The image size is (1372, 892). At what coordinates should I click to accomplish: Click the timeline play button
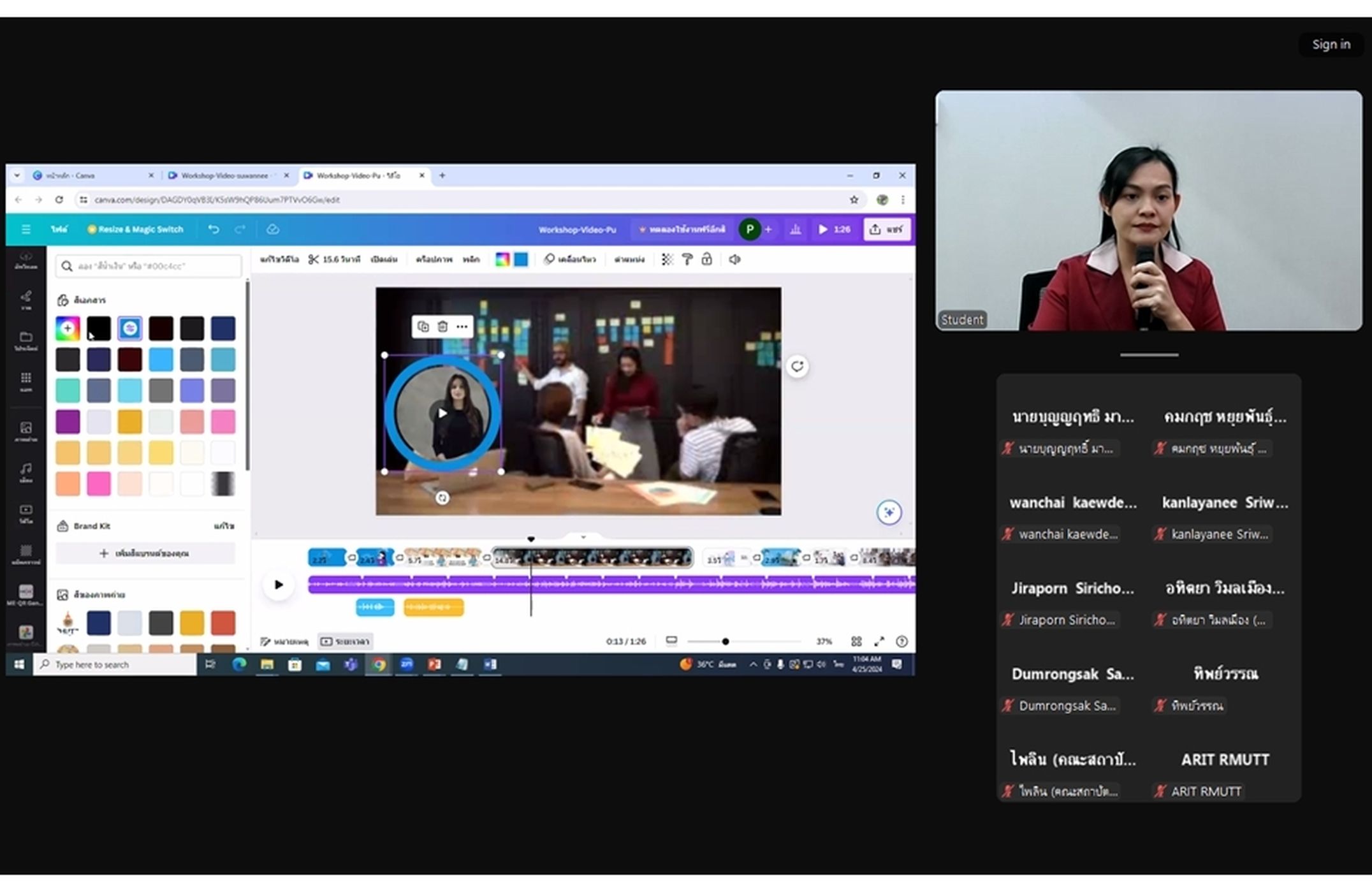pyautogui.click(x=279, y=585)
